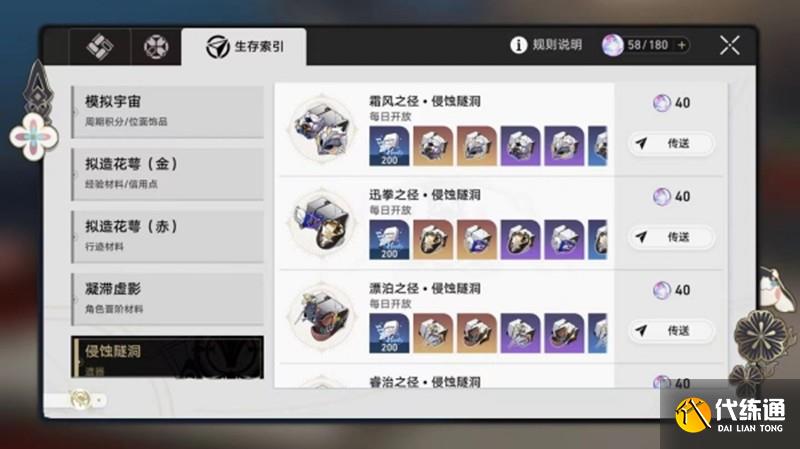The width and height of the screenshot is (800, 449).
Task: View 200 exp reward in 霜风之径 row
Action: [x=389, y=146]
